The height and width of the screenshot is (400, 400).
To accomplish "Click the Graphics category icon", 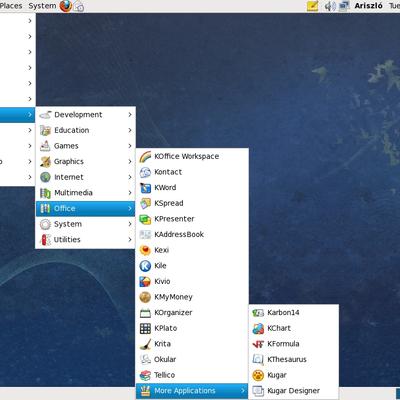I will [x=45, y=162].
